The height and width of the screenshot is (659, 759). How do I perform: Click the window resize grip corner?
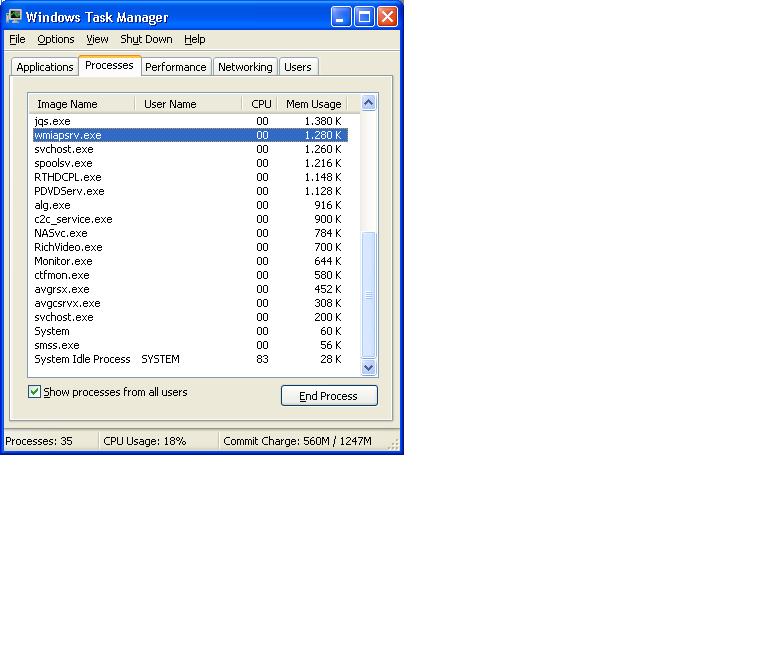coord(394,444)
